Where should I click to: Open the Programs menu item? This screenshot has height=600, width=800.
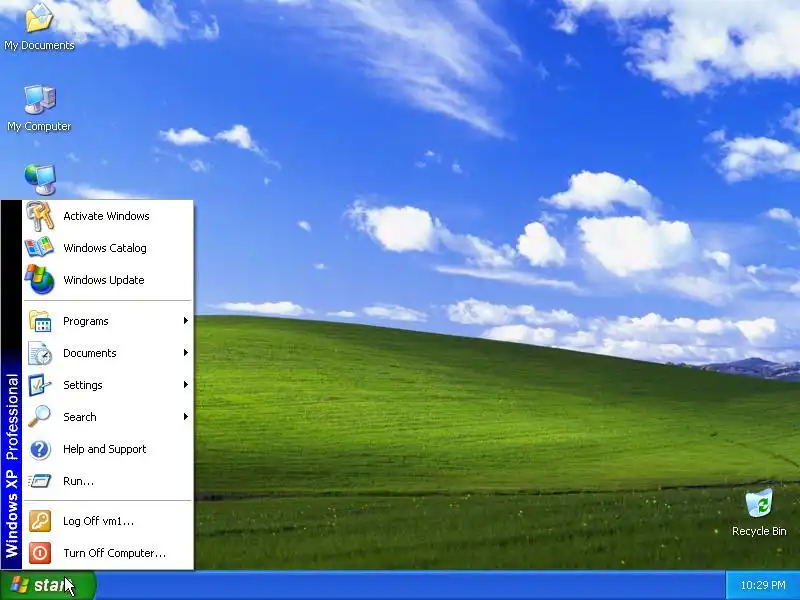click(x=108, y=321)
